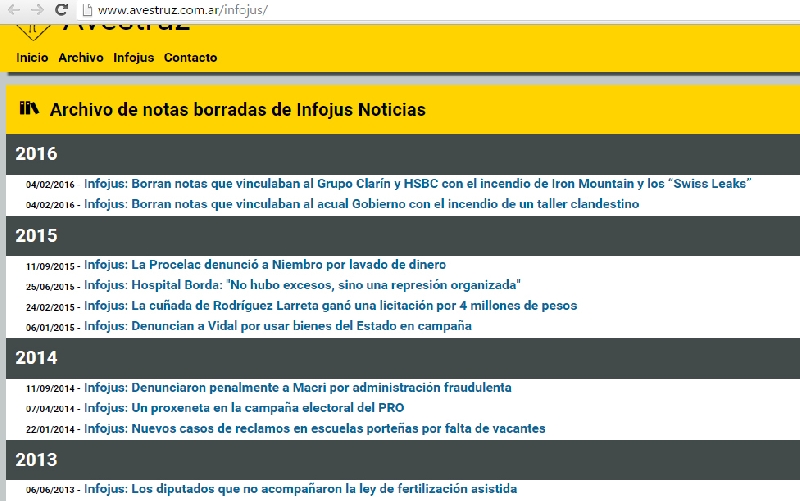800x501 pixels.
Task: Select Infojus in the navigation menu
Action: (133, 58)
